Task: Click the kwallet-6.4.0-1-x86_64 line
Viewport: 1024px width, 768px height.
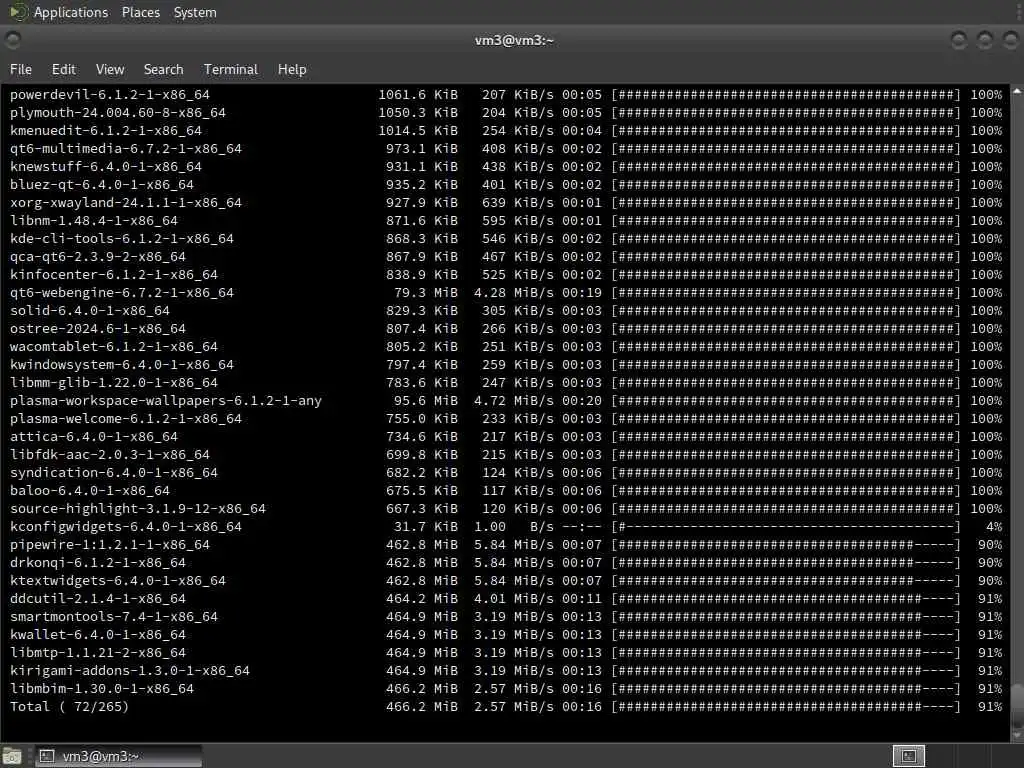Action: 506,634
